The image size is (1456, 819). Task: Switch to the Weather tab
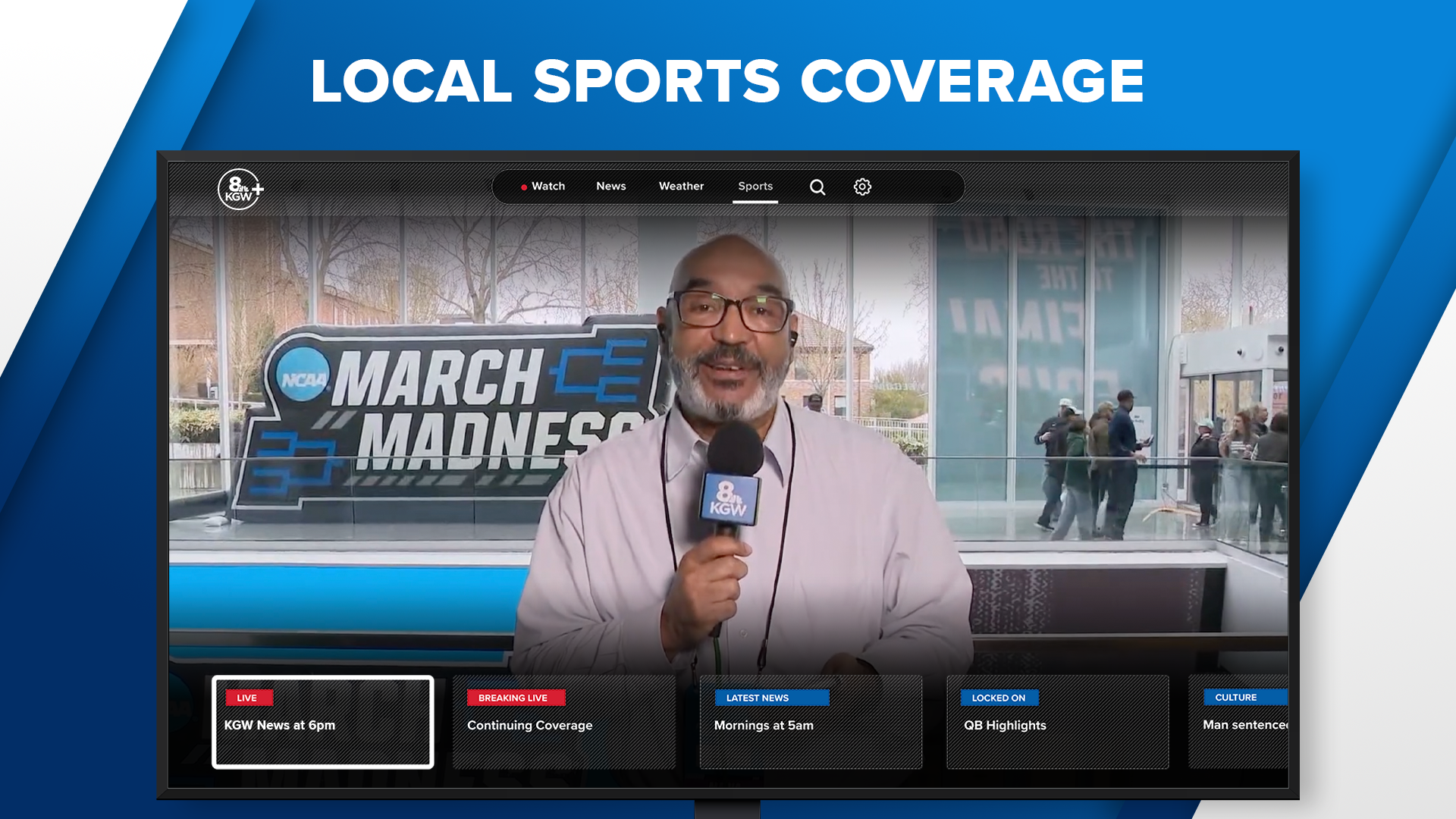681,186
